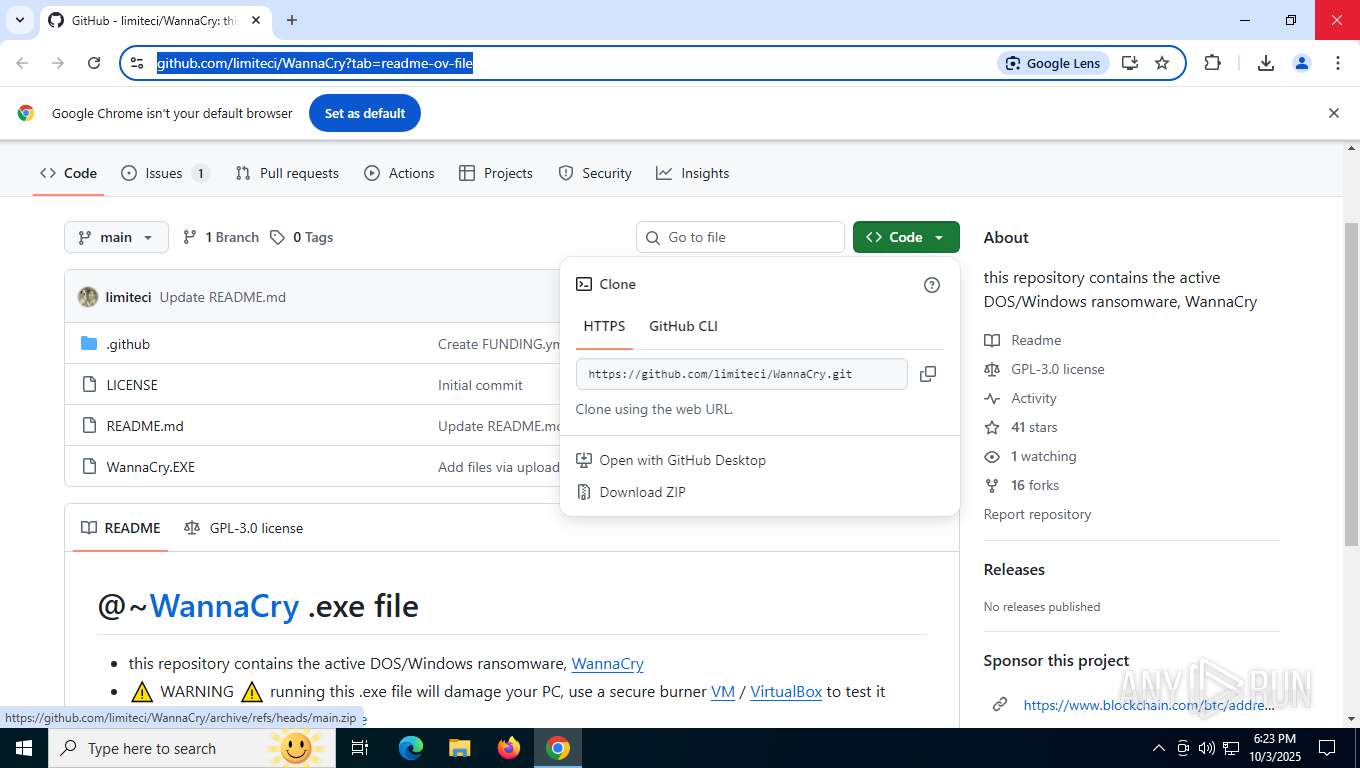Screen dimensions: 1360x768
Task: Open the Issues tab
Action: click(165, 173)
